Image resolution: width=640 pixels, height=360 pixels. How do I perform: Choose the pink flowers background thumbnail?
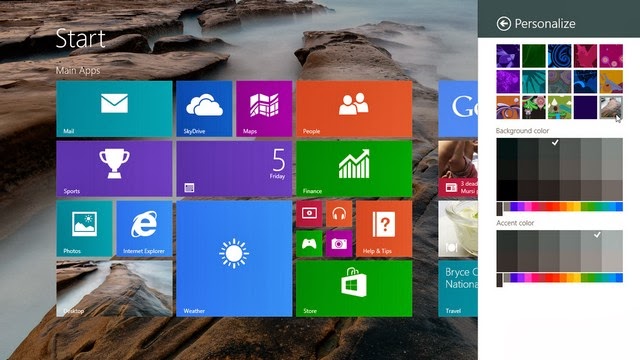611,56
